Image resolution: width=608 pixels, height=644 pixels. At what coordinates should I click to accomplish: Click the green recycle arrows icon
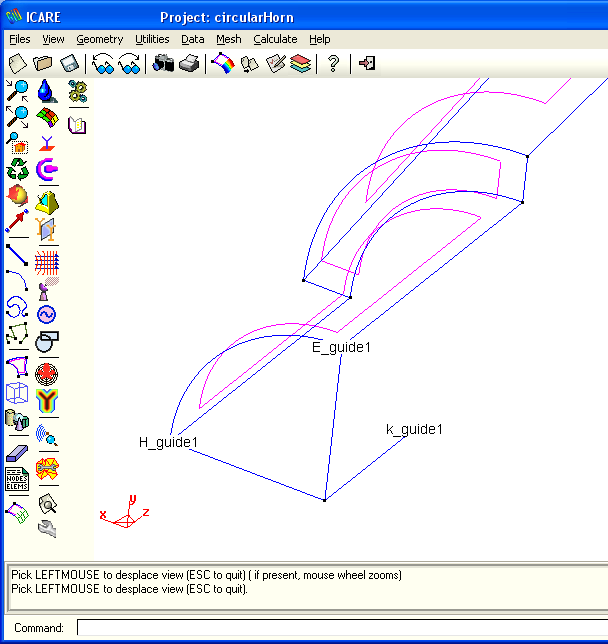[x=18, y=169]
